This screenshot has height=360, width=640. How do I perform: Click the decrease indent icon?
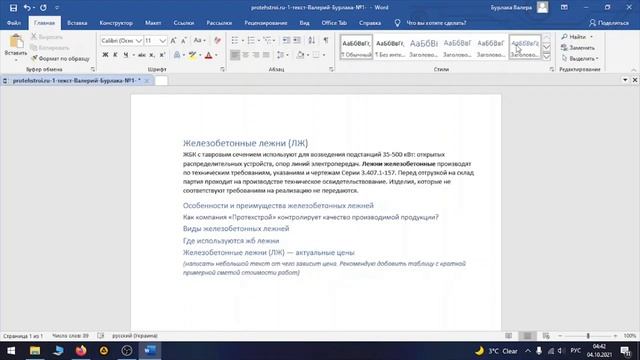click(x=286, y=40)
